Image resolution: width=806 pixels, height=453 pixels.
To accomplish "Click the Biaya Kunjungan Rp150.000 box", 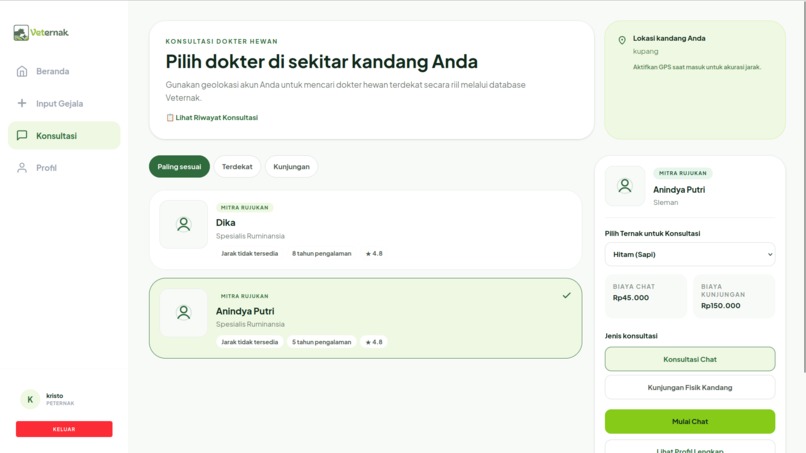I will [734, 296].
